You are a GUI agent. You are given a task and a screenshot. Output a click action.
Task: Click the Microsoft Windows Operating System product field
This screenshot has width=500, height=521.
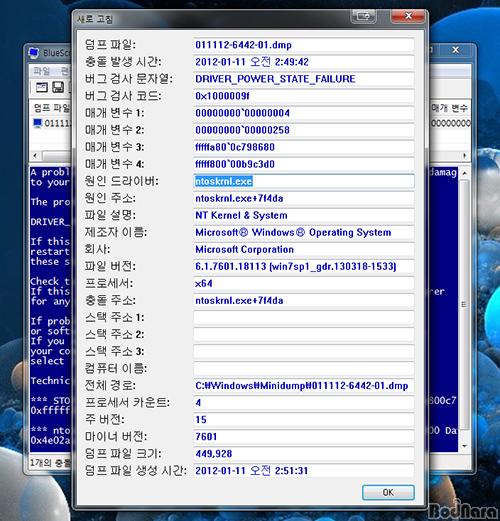304,232
